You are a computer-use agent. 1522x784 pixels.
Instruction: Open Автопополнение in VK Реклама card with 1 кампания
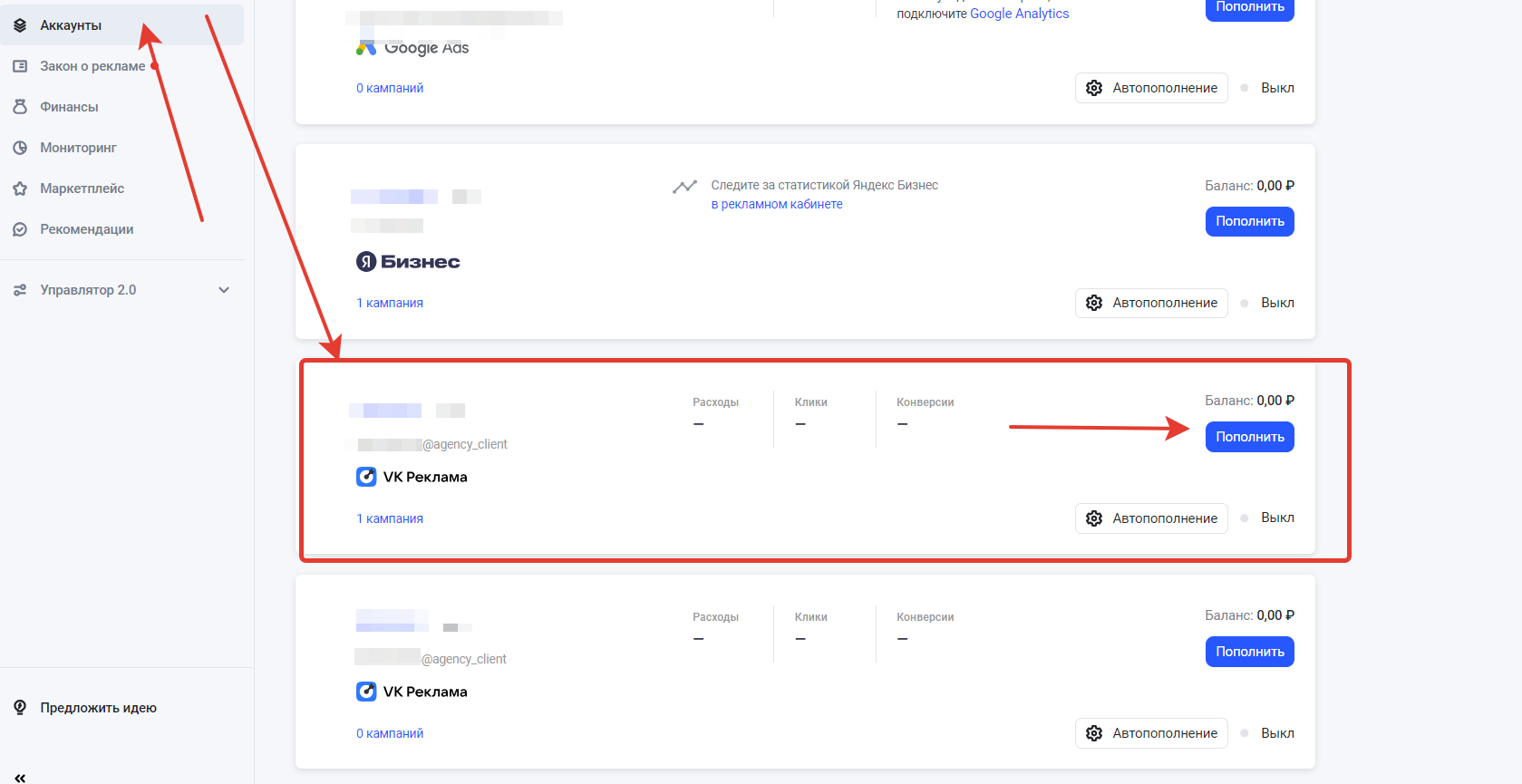[x=1151, y=518]
